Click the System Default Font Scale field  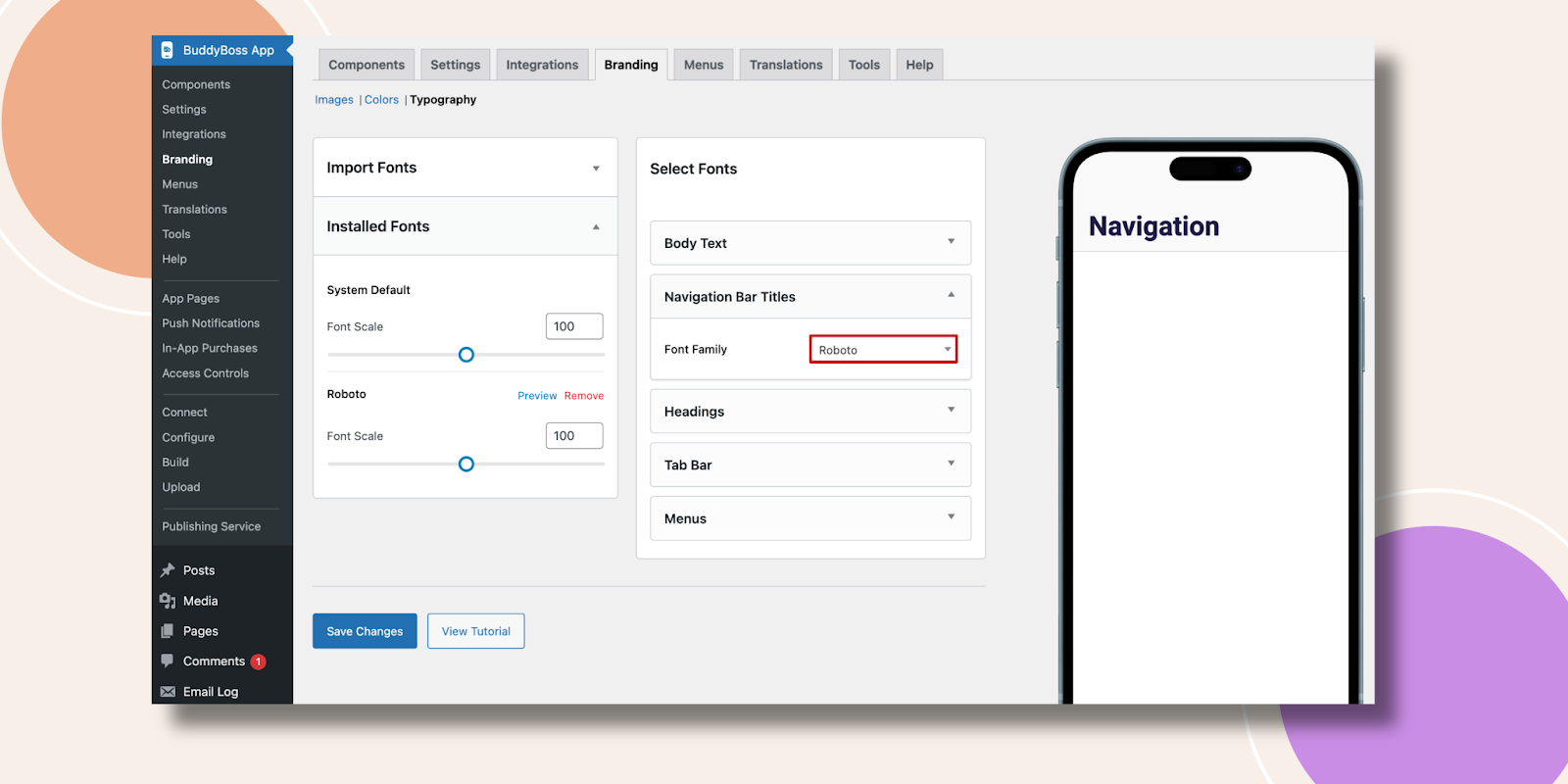click(574, 326)
